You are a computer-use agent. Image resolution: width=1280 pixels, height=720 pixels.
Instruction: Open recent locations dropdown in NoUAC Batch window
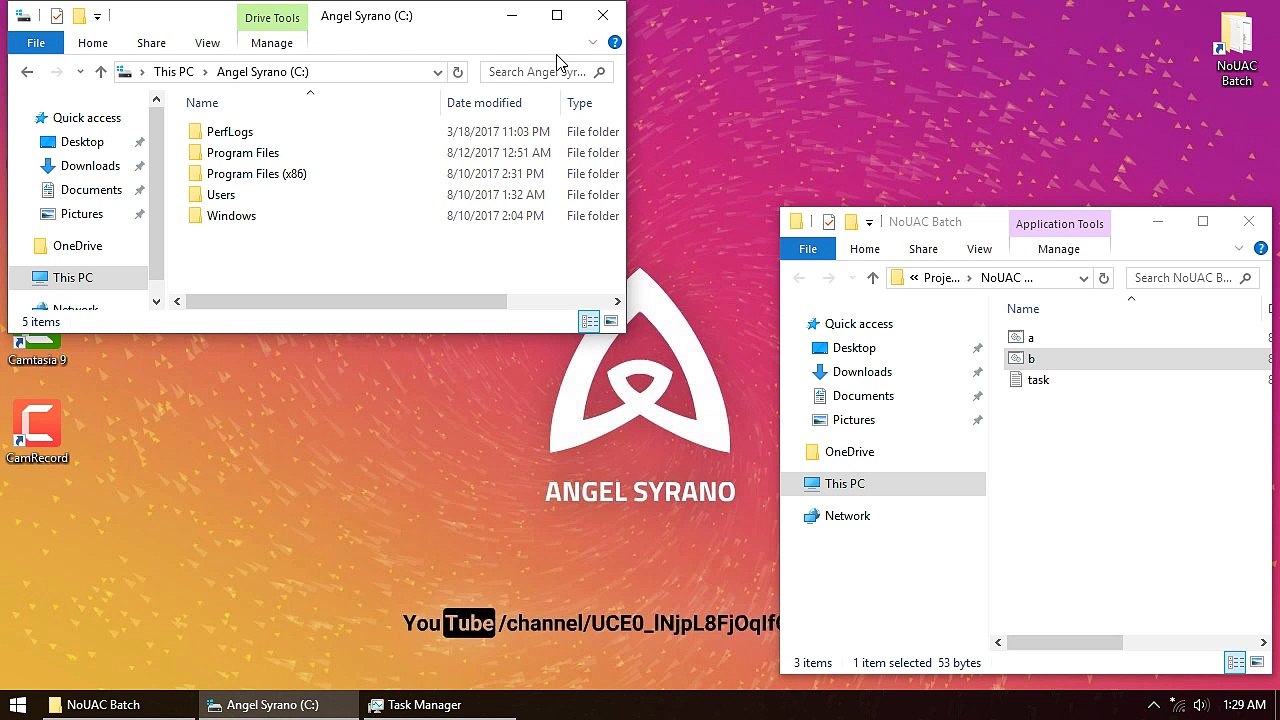(x=852, y=278)
